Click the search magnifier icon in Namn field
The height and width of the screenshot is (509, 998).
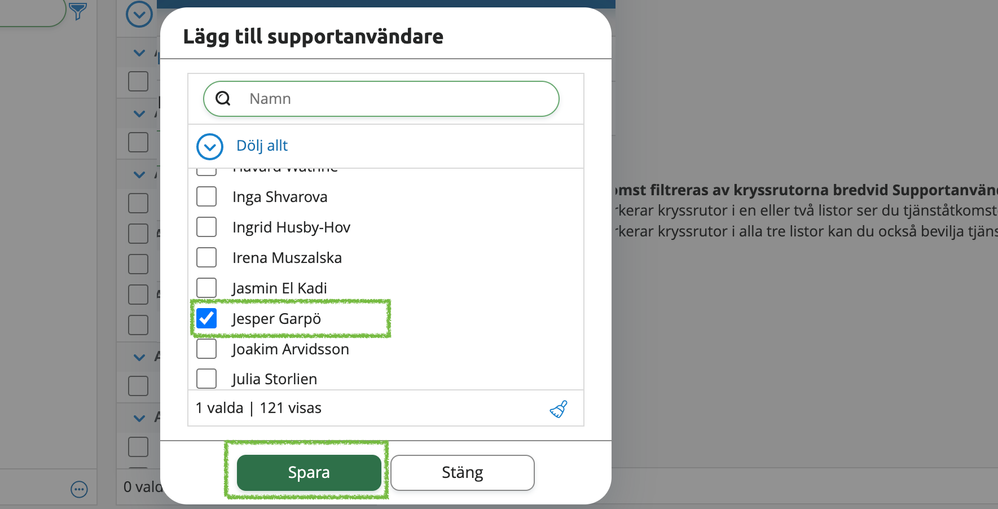coord(223,99)
